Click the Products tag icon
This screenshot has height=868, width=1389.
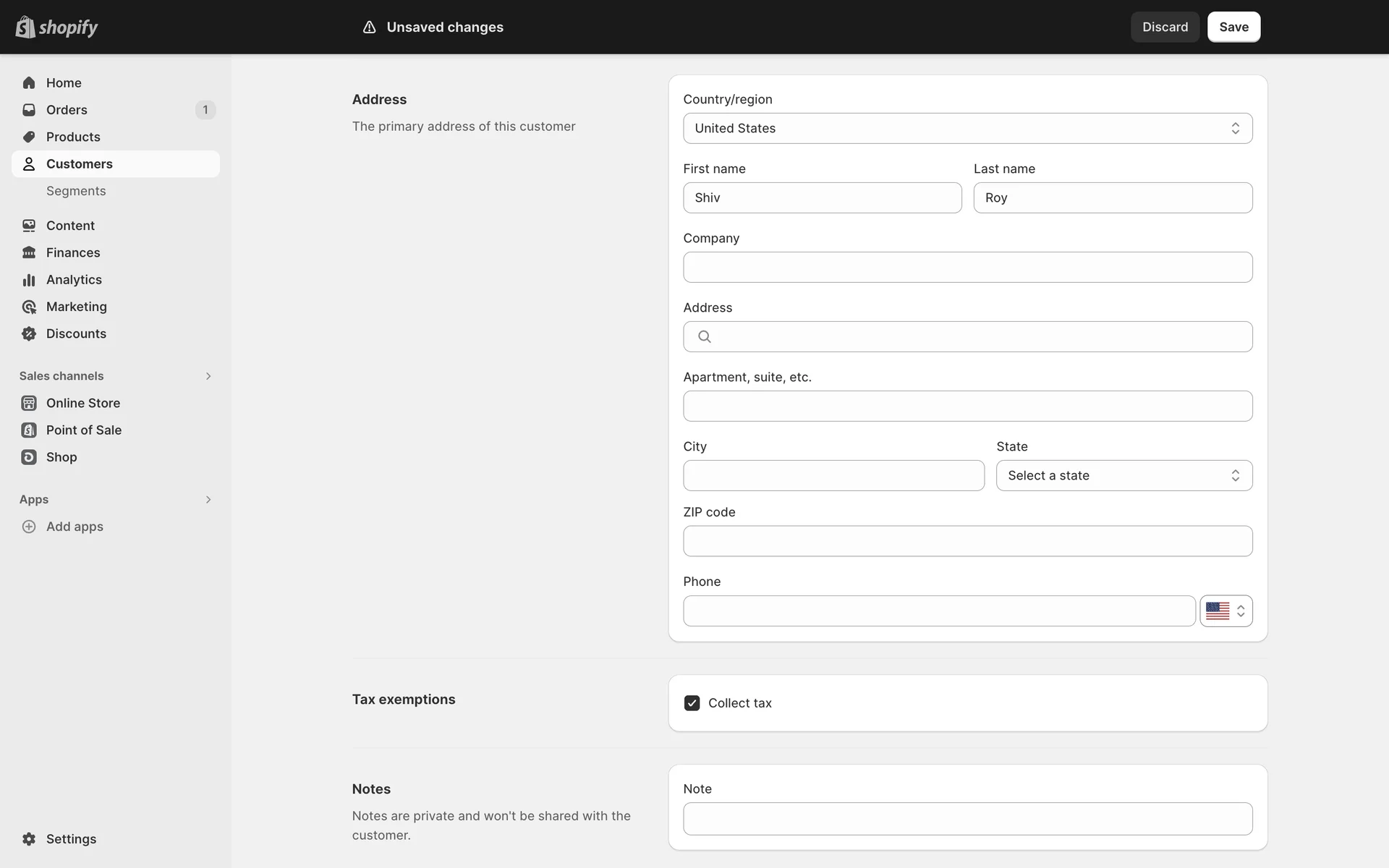click(x=29, y=137)
